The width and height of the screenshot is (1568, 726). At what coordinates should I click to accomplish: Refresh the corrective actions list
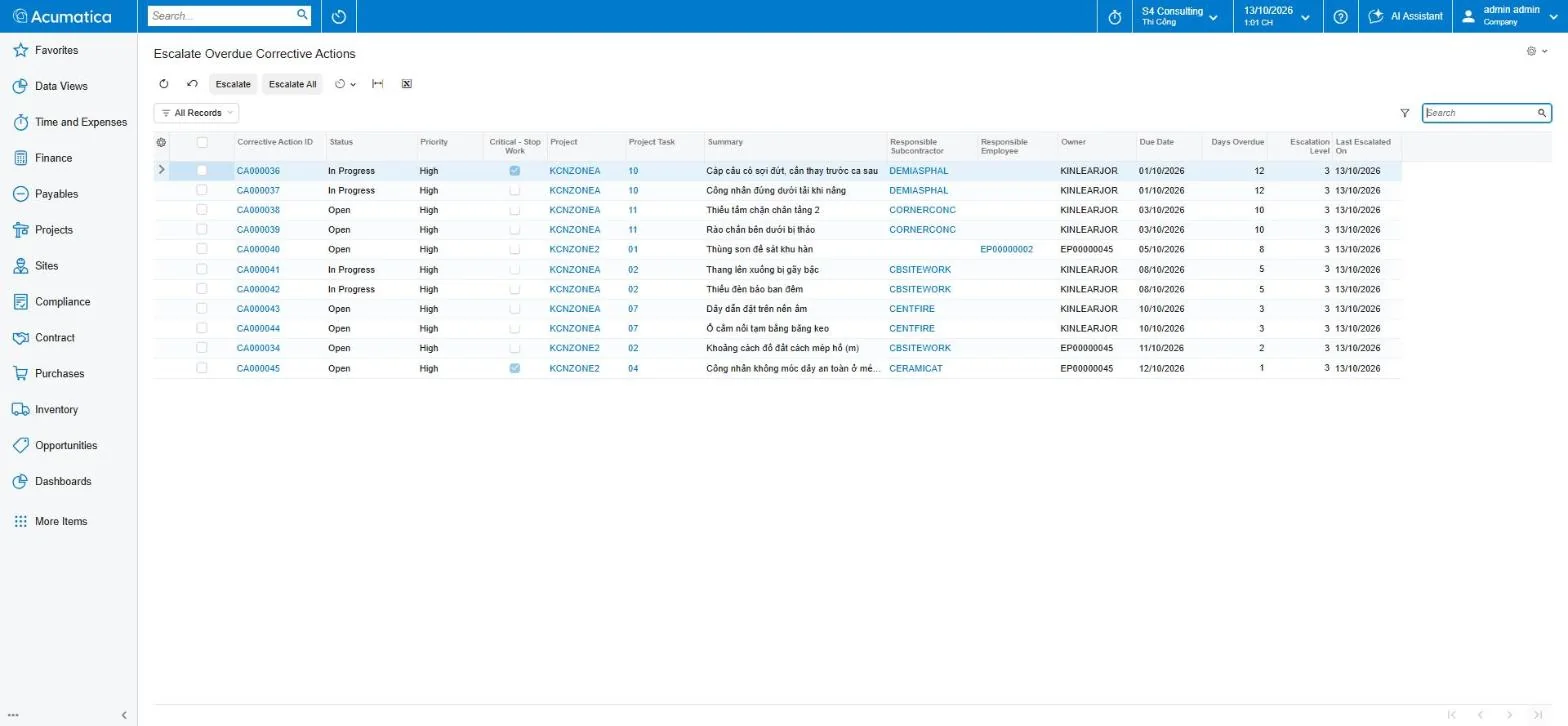tap(164, 84)
